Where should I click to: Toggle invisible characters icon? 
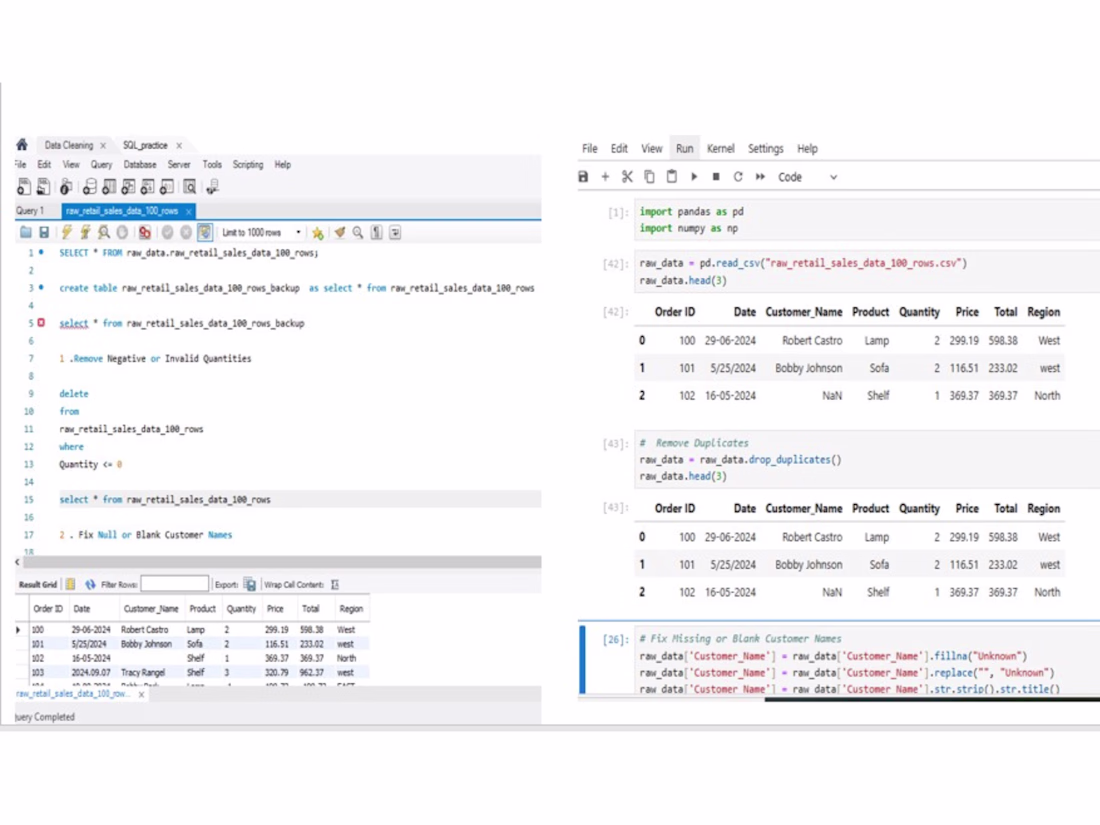click(x=377, y=232)
